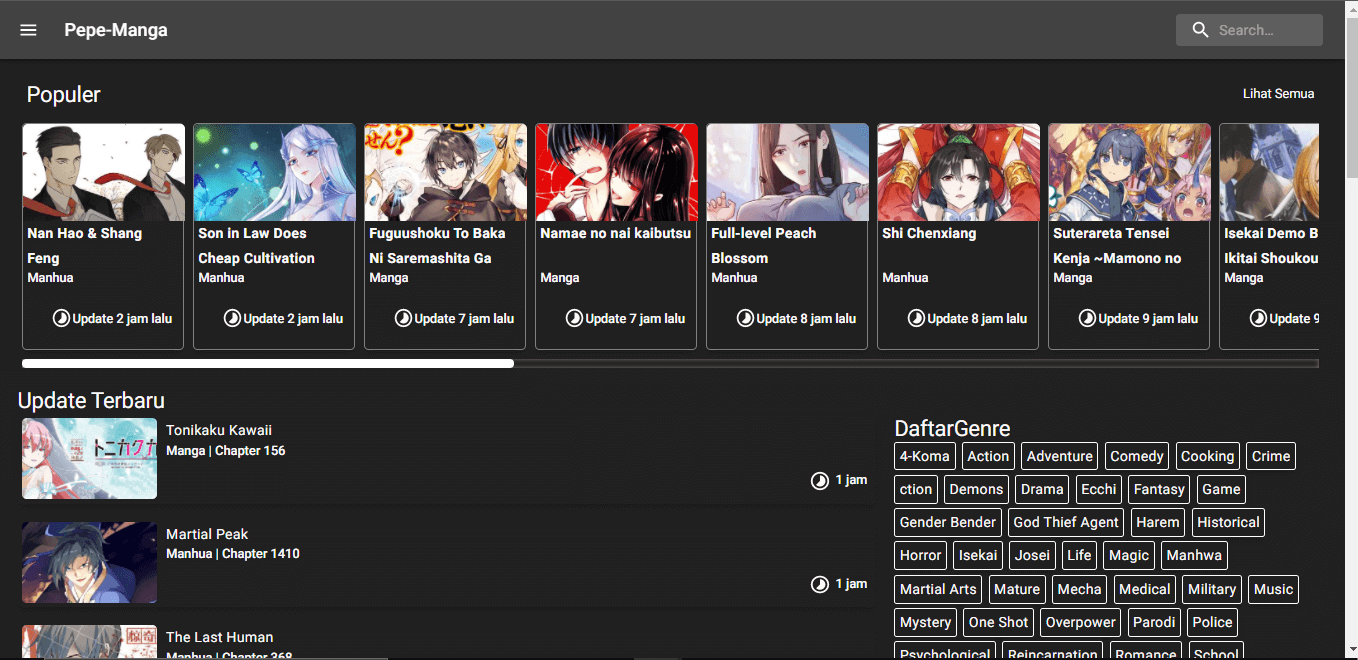Screen dimensions: 1358x660
Task: Pick the Overpower genre tag
Action: pyautogui.click(x=1080, y=622)
